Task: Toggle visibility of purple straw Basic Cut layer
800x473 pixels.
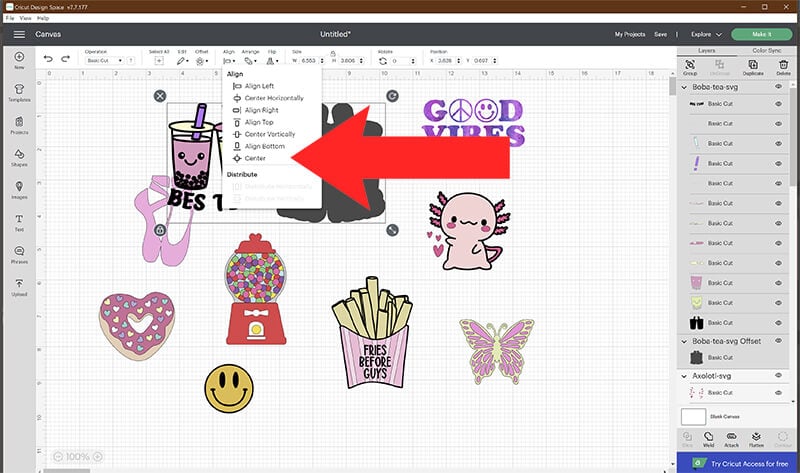Action: coord(778,163)
